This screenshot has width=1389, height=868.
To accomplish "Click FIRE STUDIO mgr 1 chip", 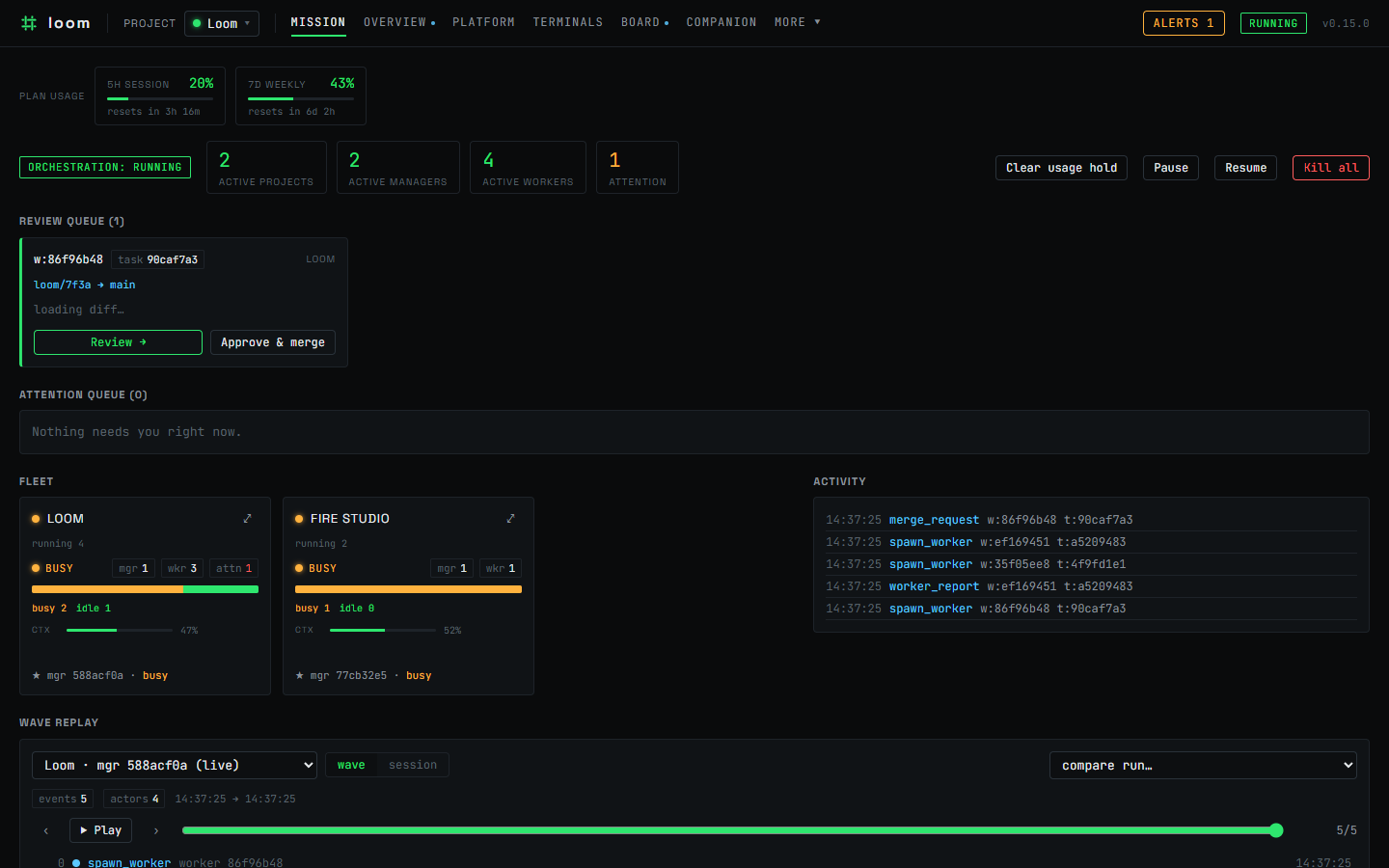I will 451,569.
